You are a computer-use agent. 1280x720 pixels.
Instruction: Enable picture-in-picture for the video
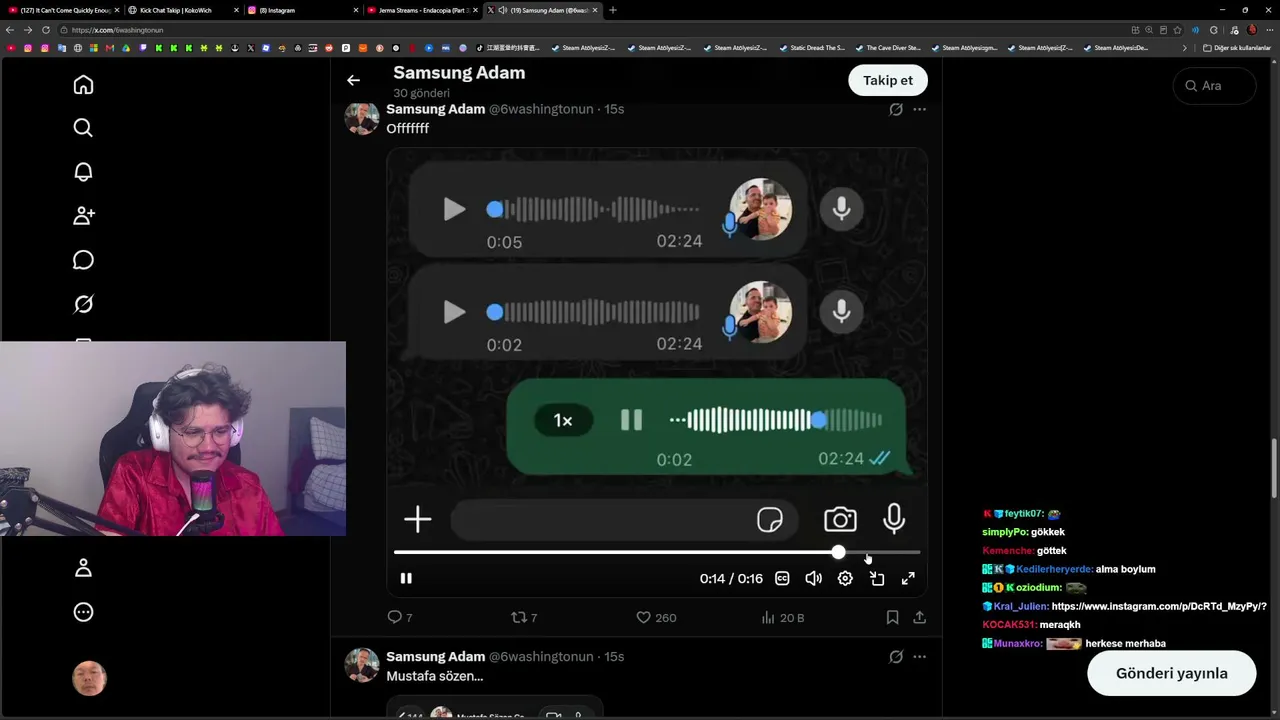(877, 578)
